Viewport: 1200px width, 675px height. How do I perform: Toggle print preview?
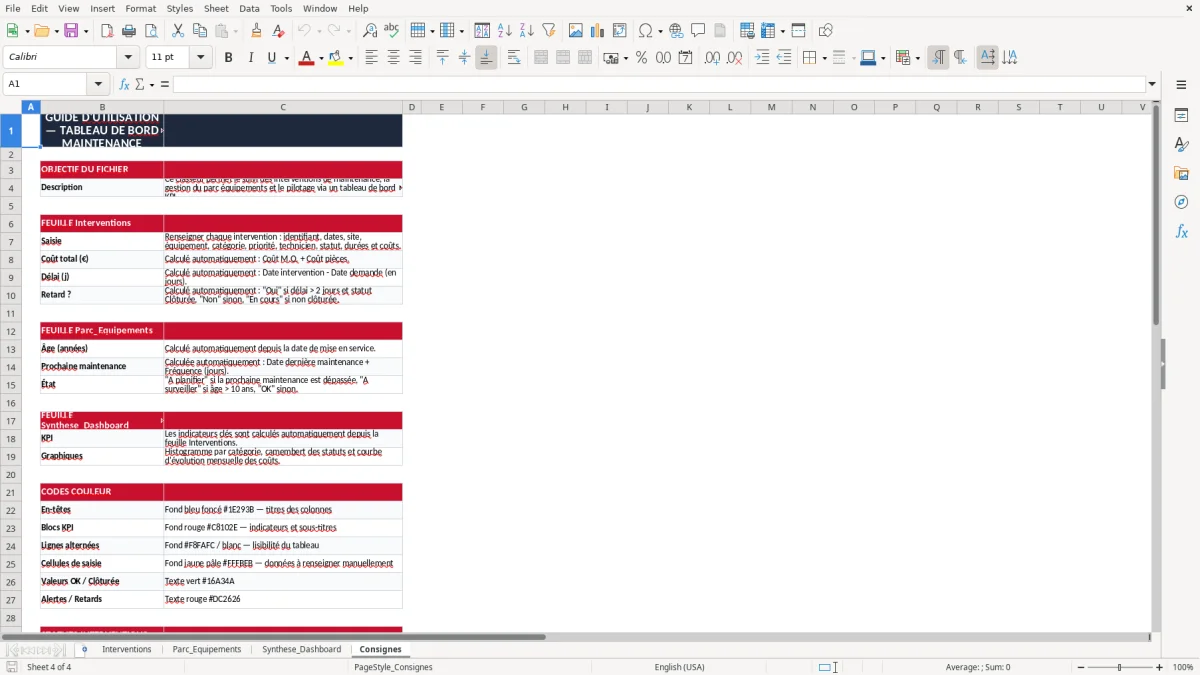pos(150,31)
